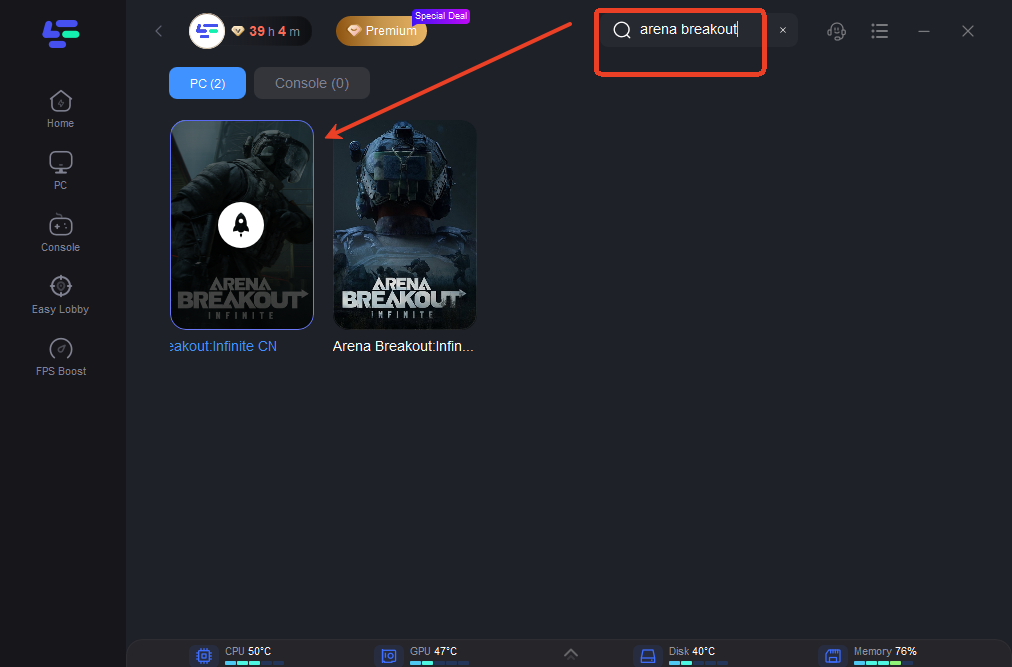Open Easy Lobby from sidebar
Screen dimensions: 1012x667
click(60, 294)
